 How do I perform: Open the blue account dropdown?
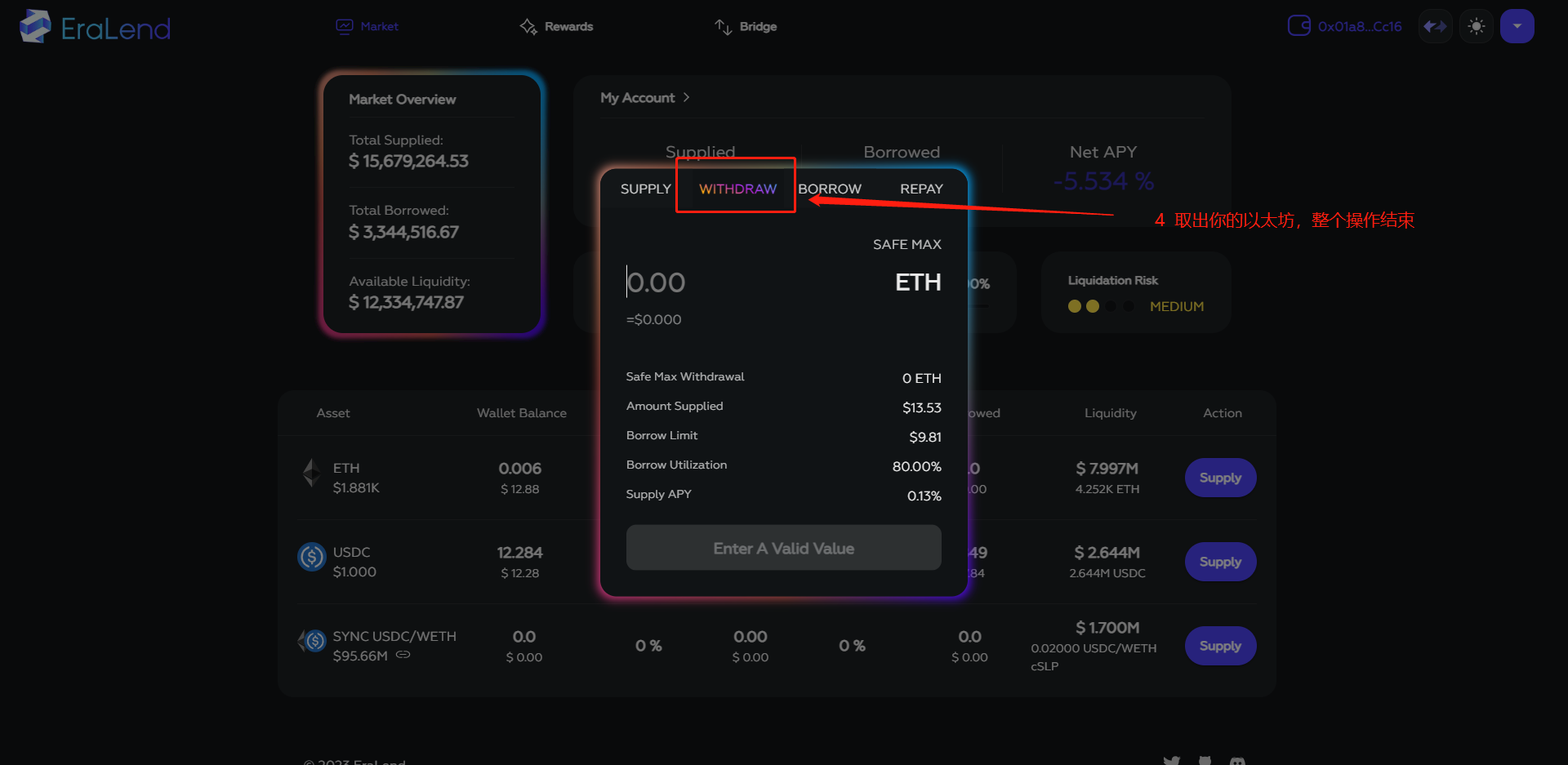point(1517,25)
